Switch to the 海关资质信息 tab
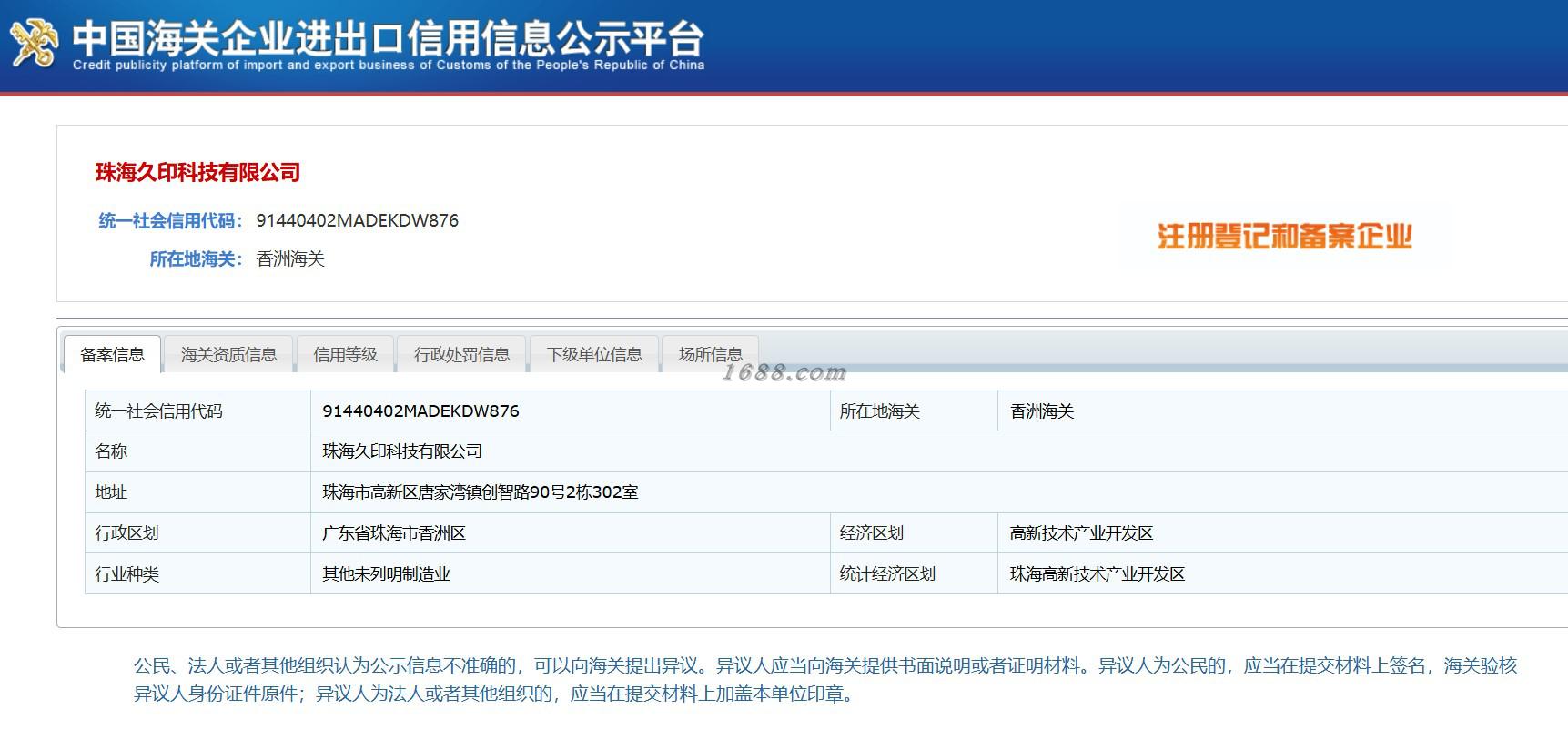The width and height of the screenshot is (1568, 740). pos(228,355)
